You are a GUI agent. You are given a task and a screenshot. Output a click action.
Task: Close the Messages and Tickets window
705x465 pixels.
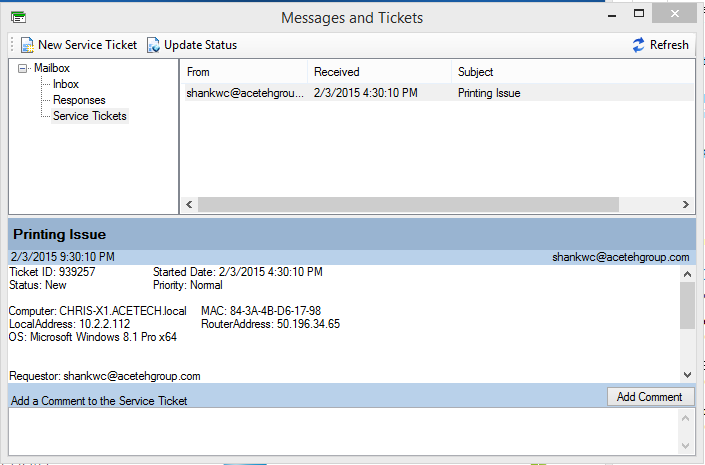click(674, 13)
